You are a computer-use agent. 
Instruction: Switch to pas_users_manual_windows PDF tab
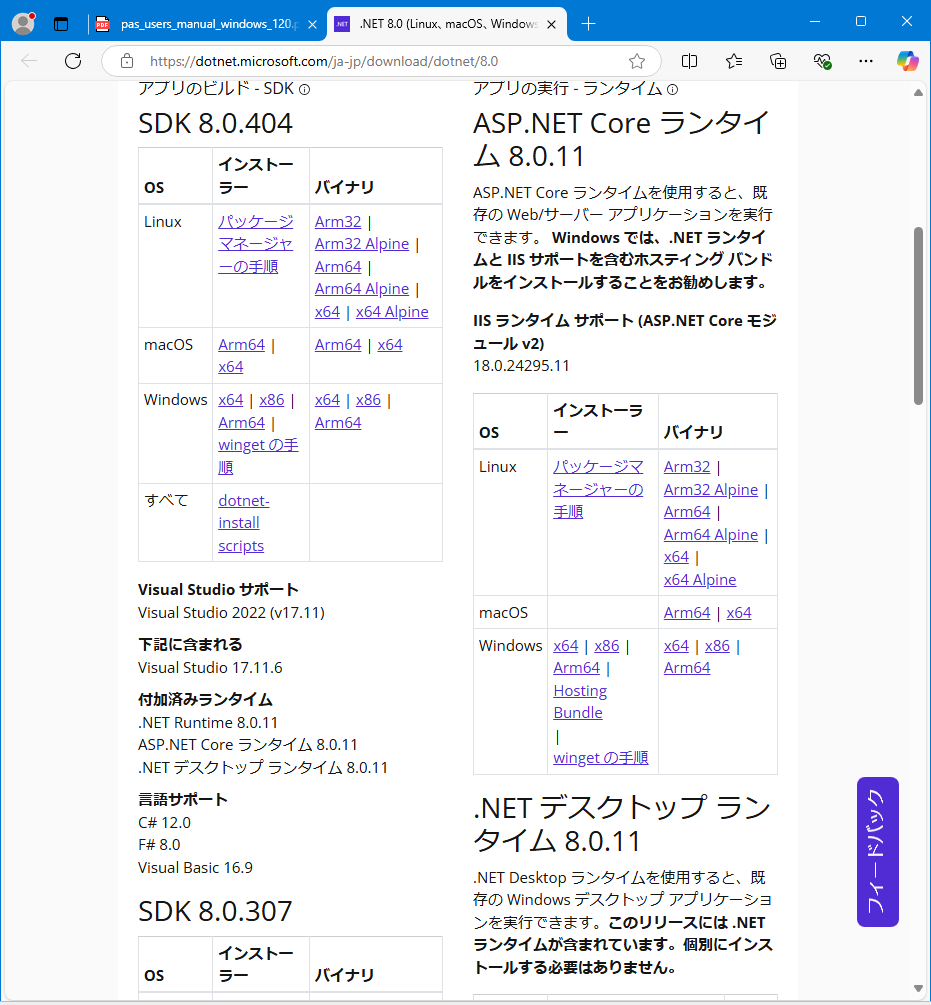(x=207, y=24)
